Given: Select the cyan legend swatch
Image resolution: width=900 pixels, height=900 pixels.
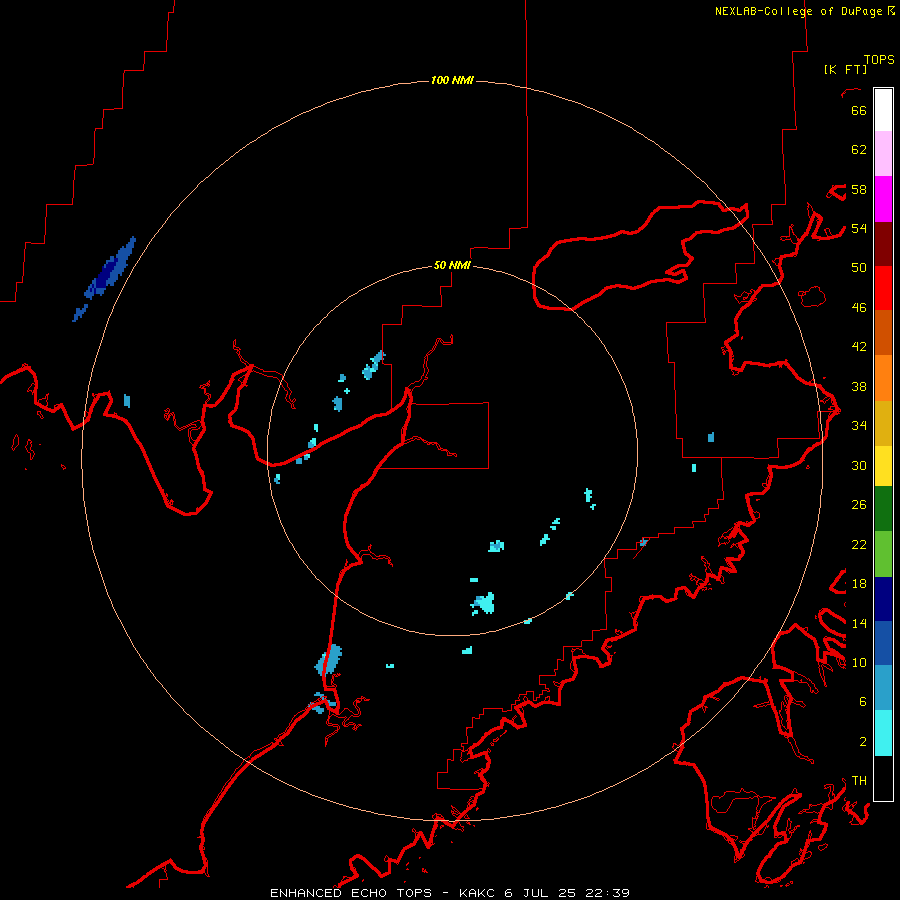Looking at the screenshot, I should 883,733.
